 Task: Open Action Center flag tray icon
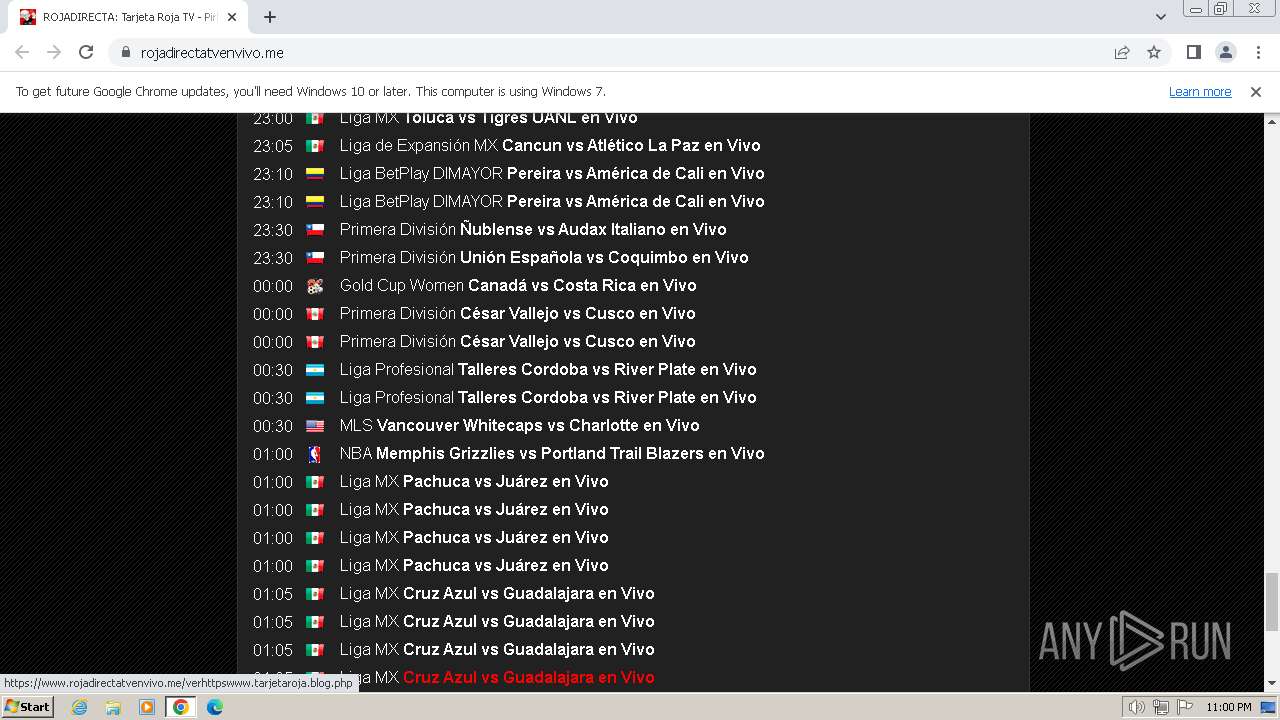coord(1185,707)
